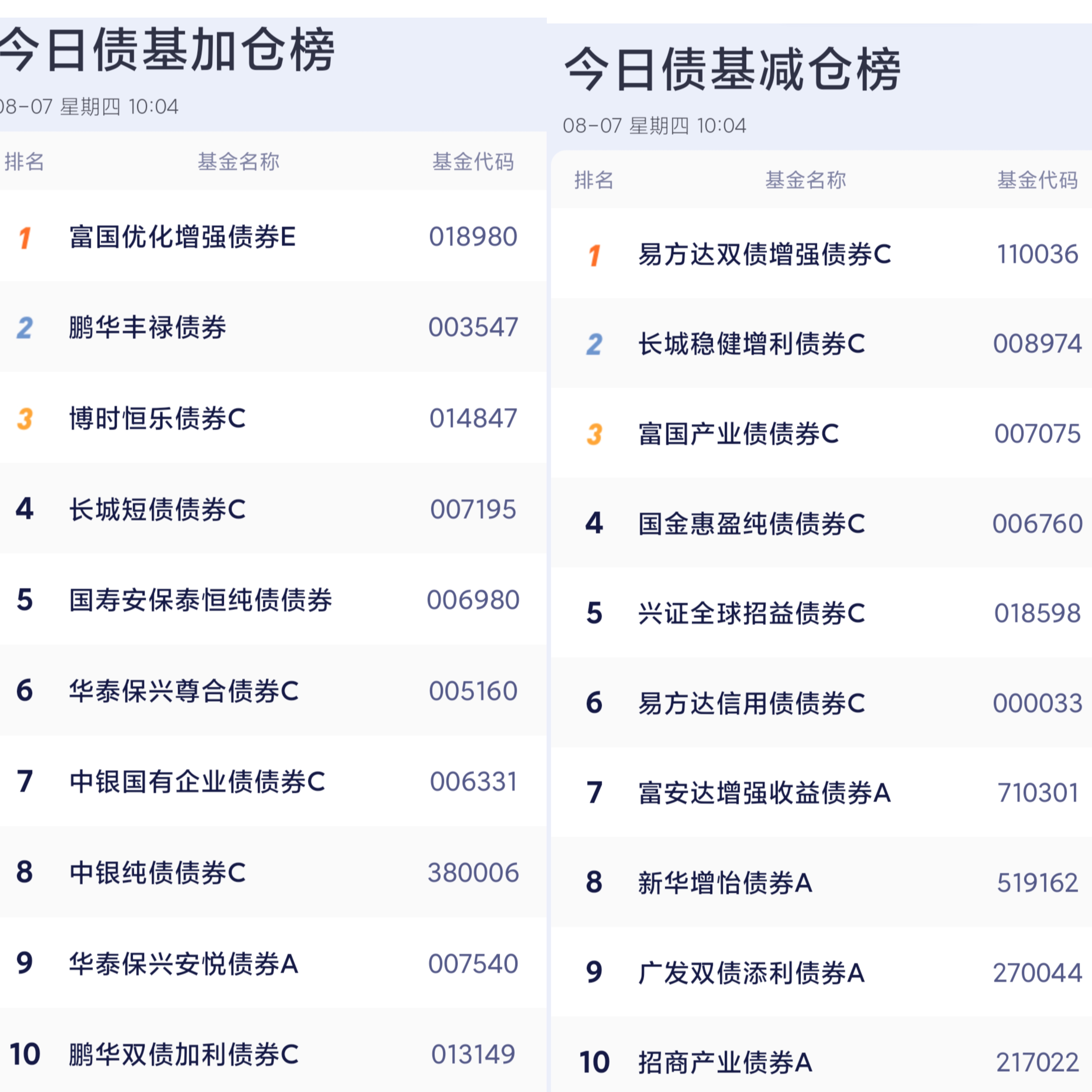
Task: Click fund code 710301
Action: [1038, 792]
